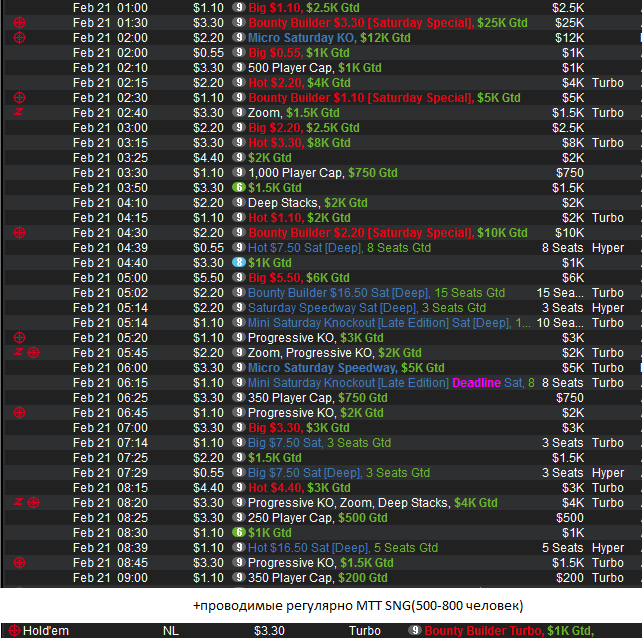Select Big $3.30, $3K Gtd tournament
The image size is (642, 638).
point(299,428)
